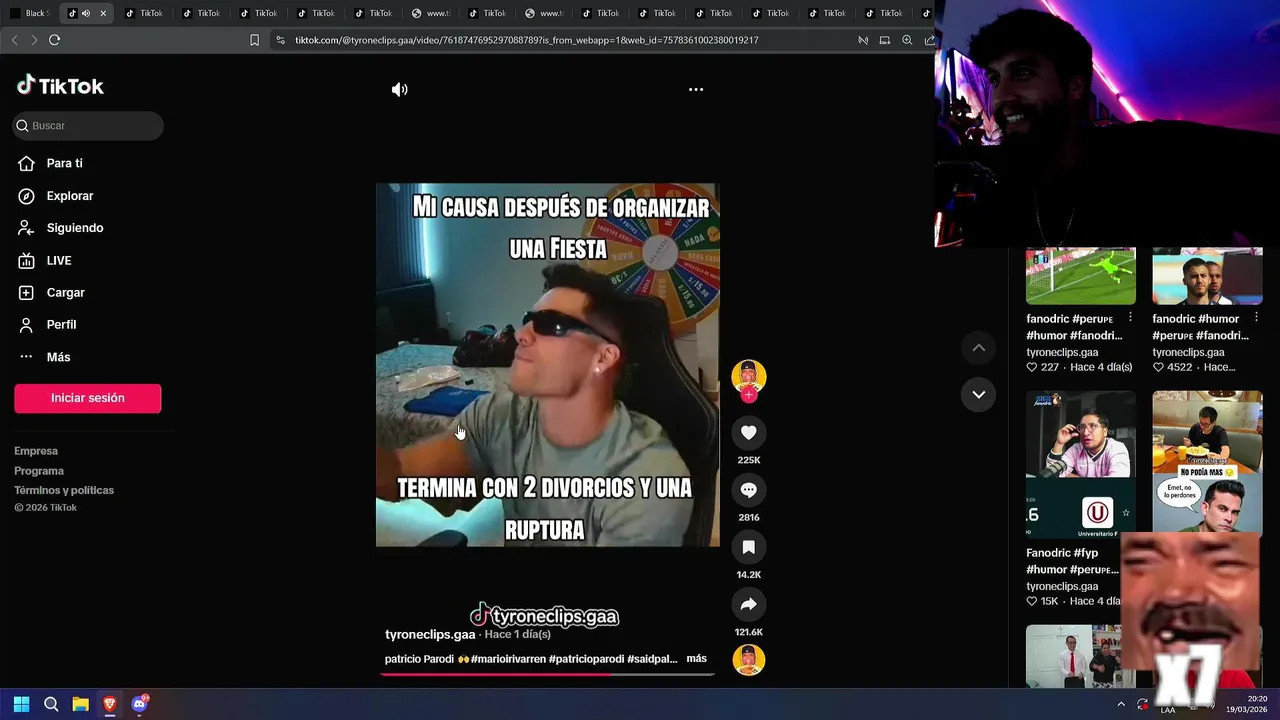Viewport: 1280px width, 720px height.
Task: Click the main video player
Action: tap(547, 364)
